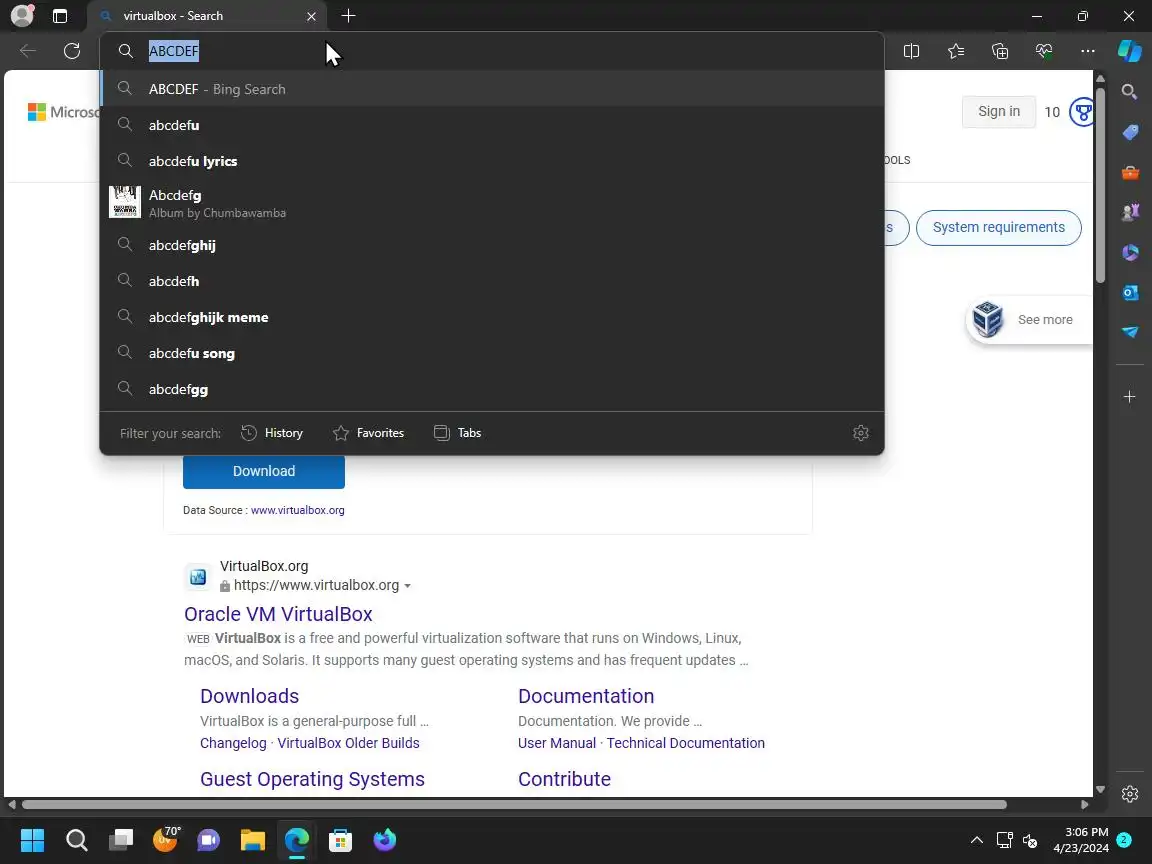
Task: Open the tab actions menu icon
Action: tap(60, 16)
